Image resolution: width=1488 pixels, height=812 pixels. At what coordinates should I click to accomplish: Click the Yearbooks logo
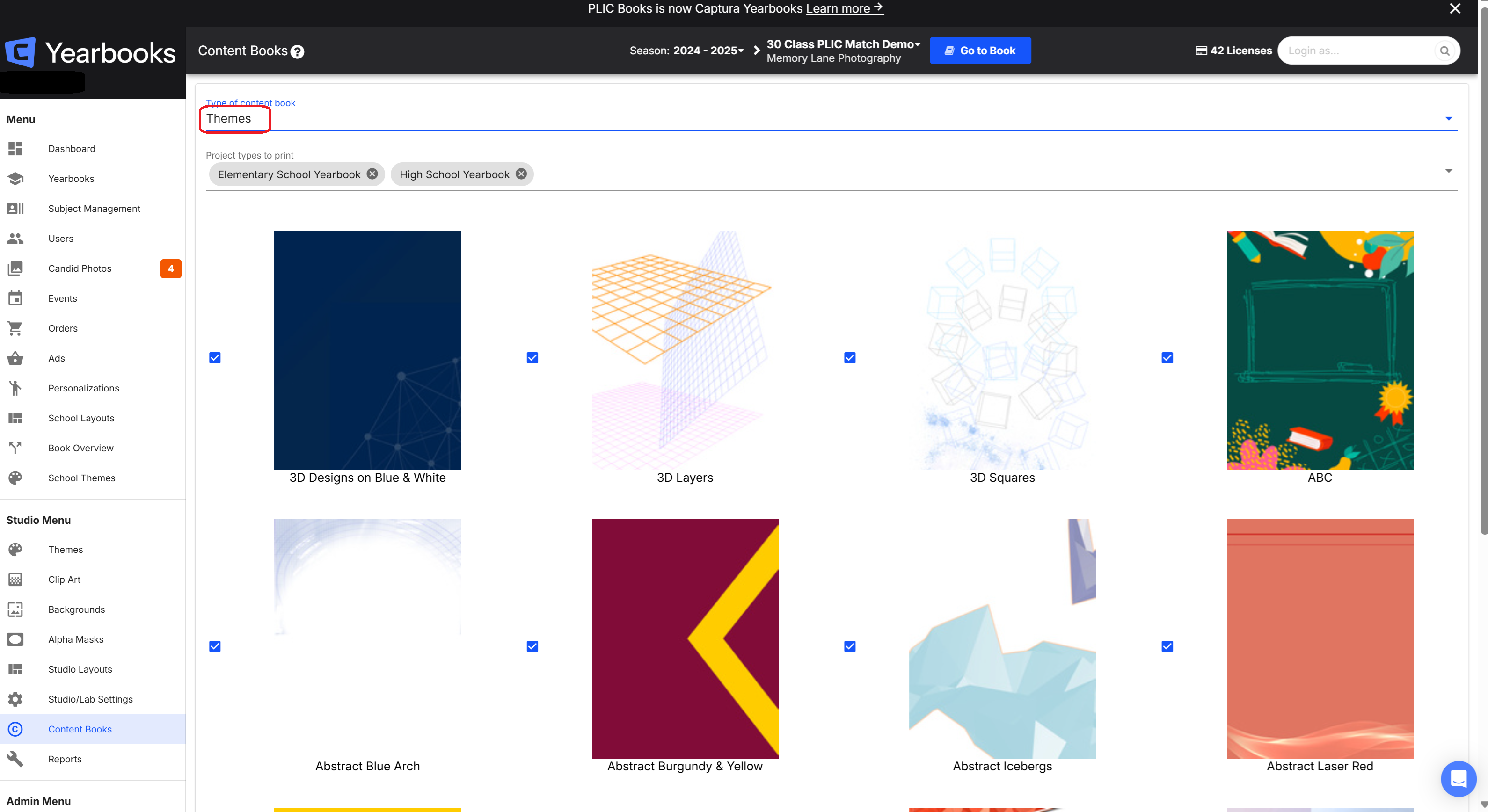[x=90, y=52]
